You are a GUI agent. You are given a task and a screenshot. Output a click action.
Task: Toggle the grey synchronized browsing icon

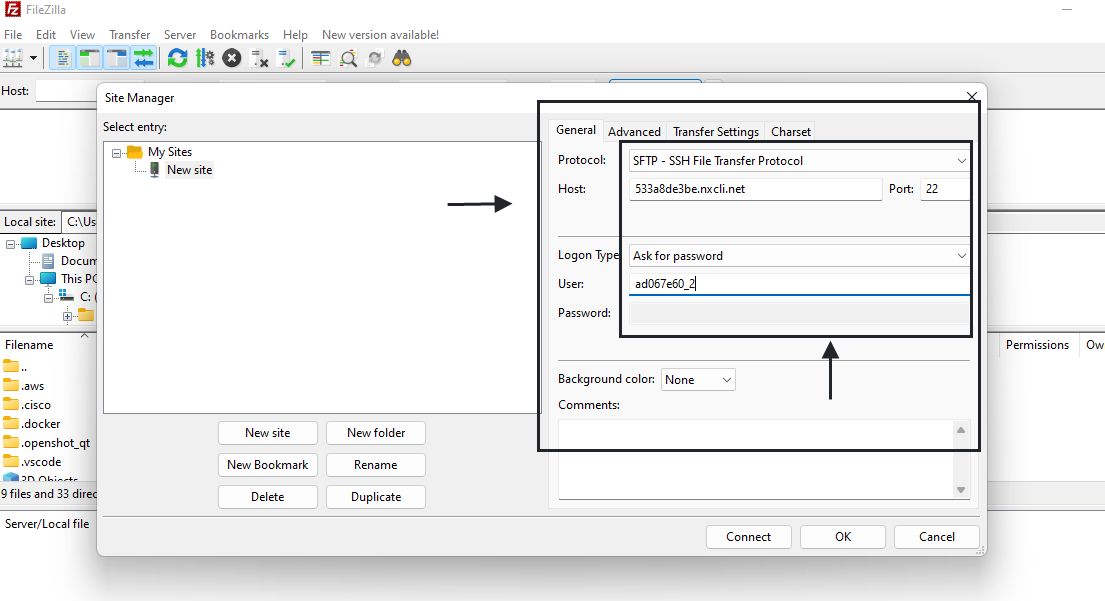tap(375, 58)
